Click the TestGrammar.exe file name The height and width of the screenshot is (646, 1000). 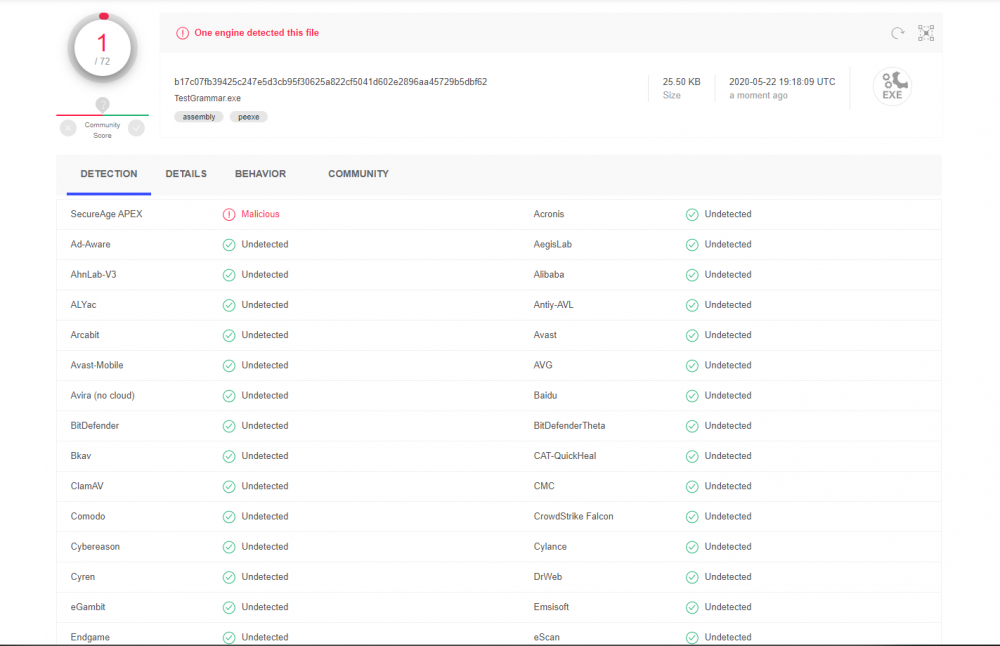207,98
